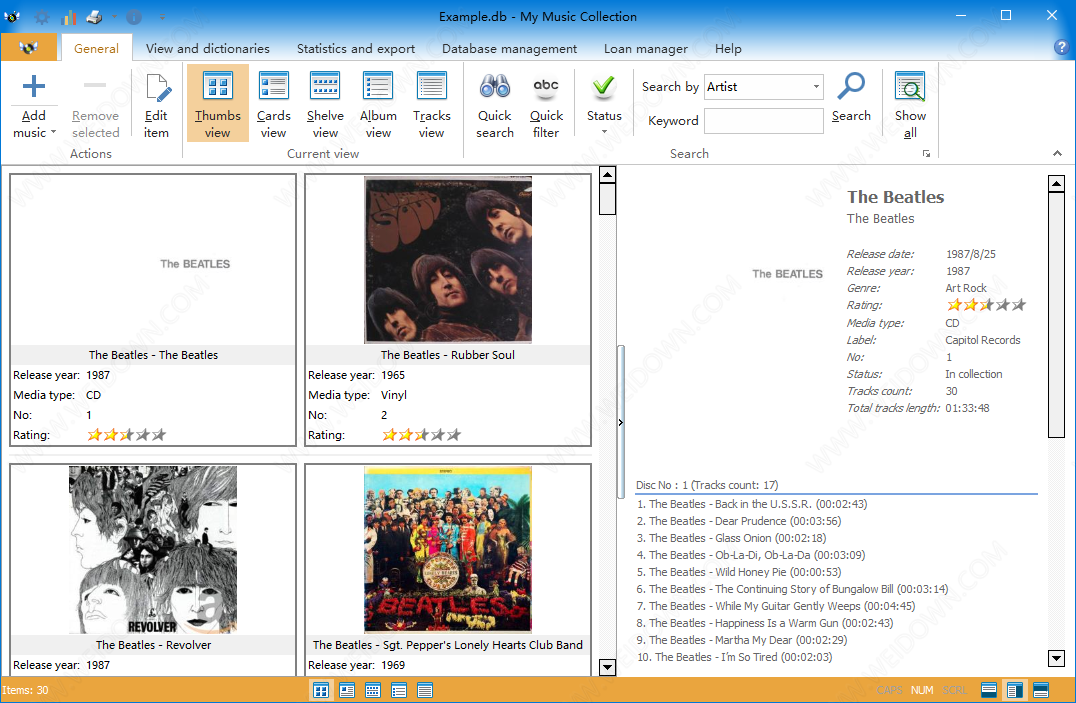Open Database management tab

509,49
